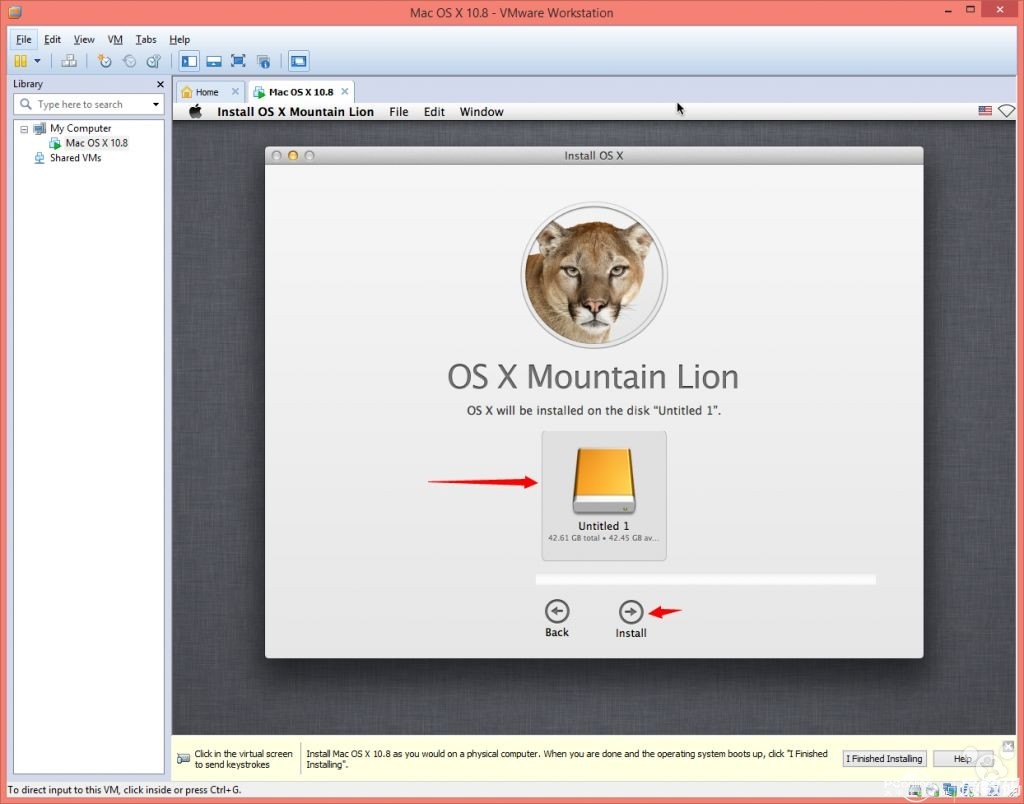Close the Mac OS X 10.8 tab
The width and height of the screenshot is (1024, 804).
click(345, 91)
